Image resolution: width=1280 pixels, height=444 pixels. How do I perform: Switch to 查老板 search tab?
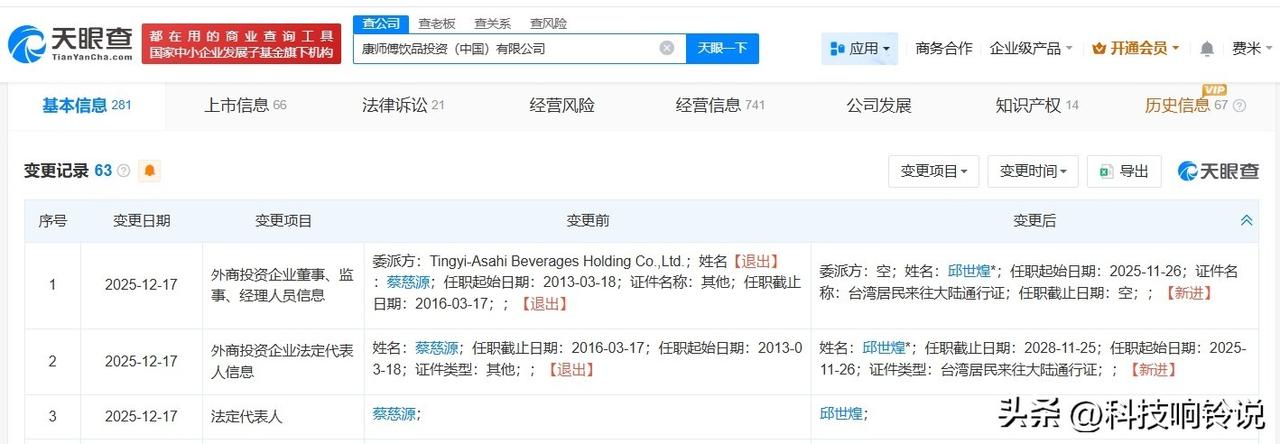[x=436, y=23]
